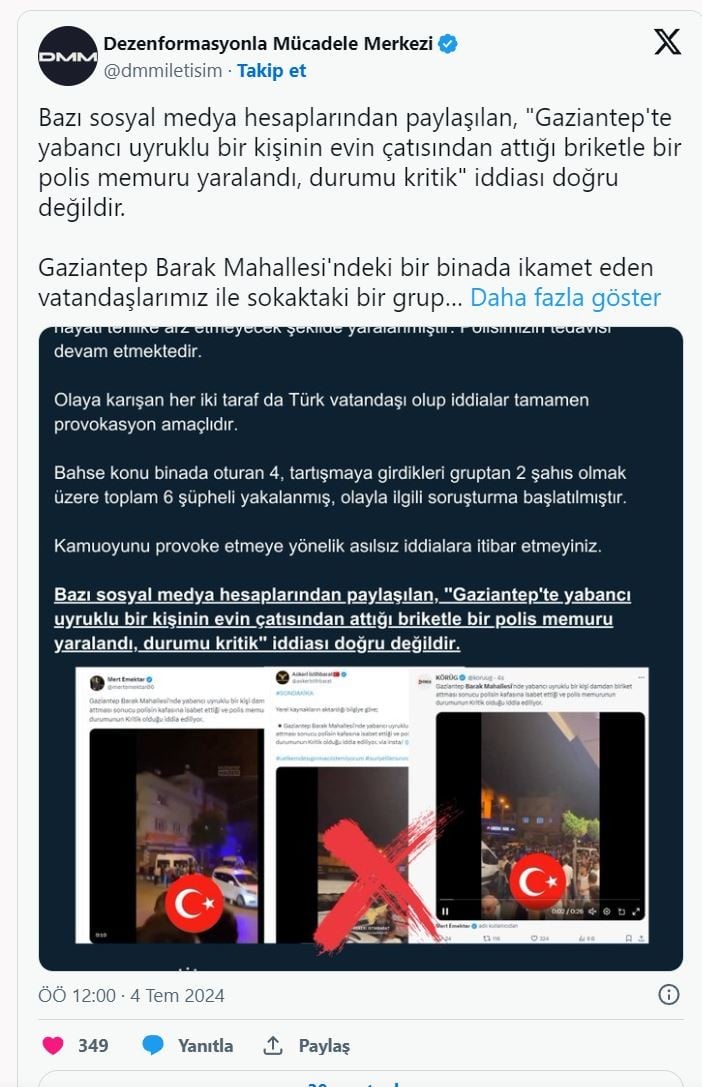Expand tweet with Daha fazla göster
702x1087 pixels.
[x=565, y=297]
